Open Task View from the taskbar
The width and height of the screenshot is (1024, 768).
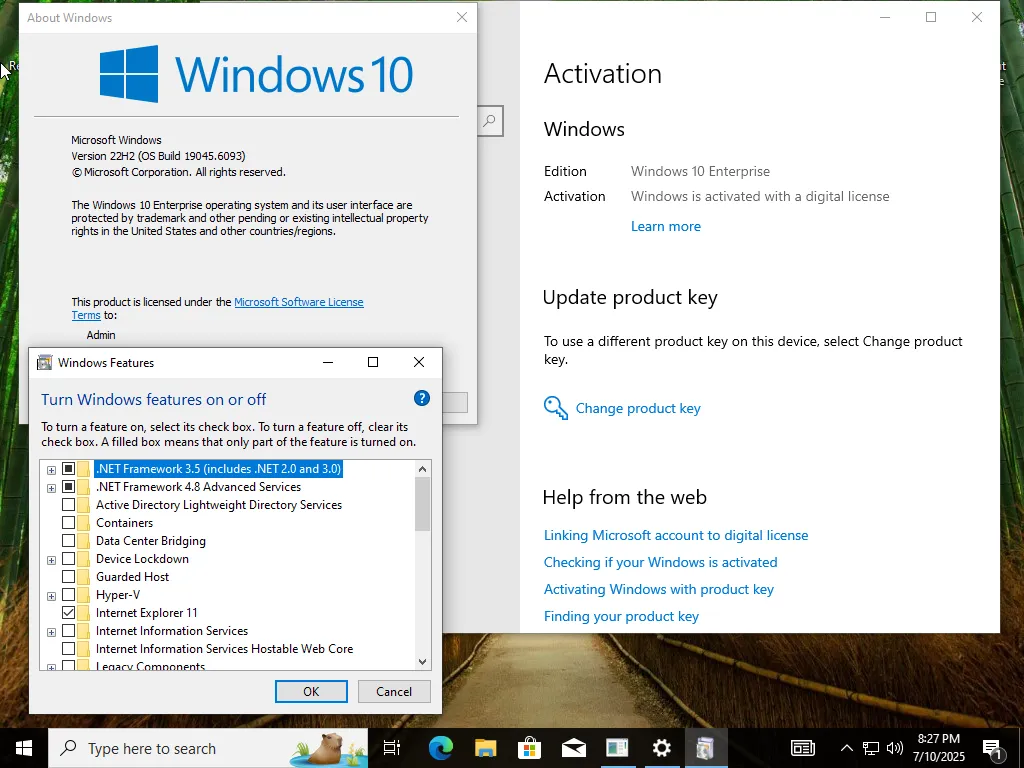[392, 748]
